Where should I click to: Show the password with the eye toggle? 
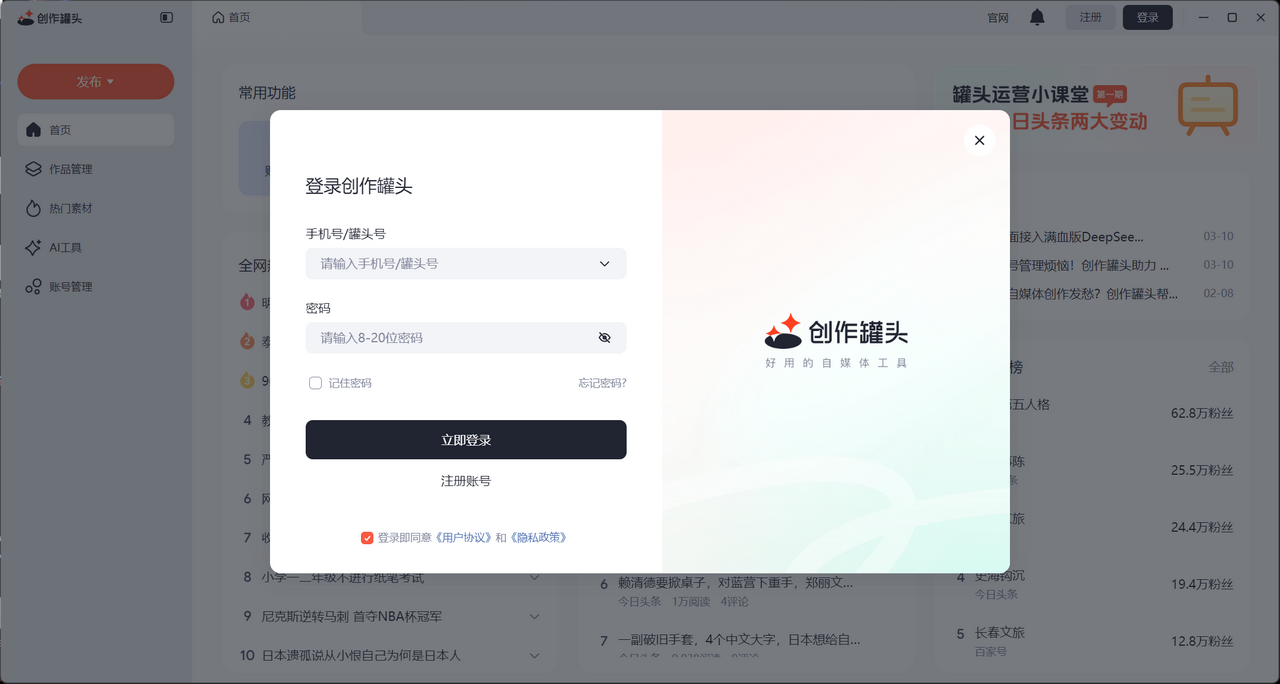click(604, 338)
